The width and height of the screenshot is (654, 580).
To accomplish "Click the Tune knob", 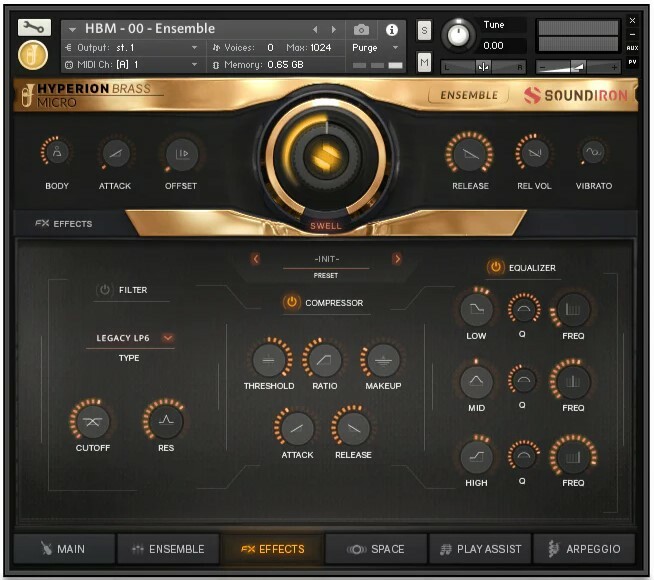I will tap(458, 35).
